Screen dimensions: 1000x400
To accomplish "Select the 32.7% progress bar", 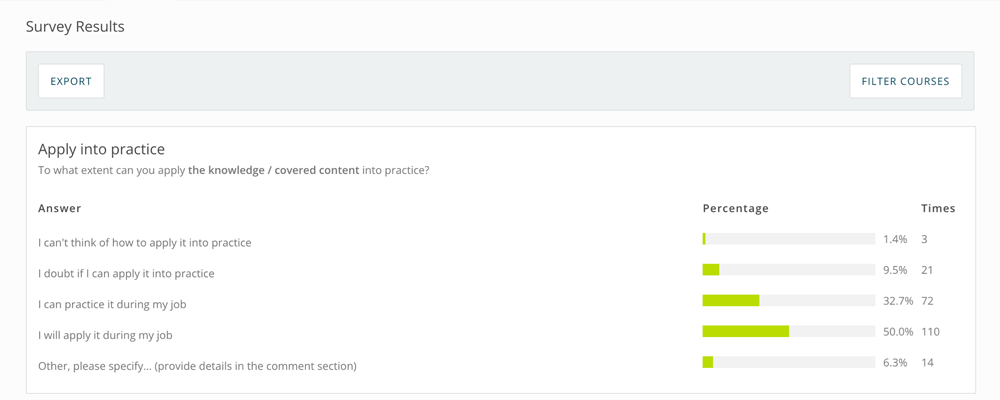I will (789, 301).
